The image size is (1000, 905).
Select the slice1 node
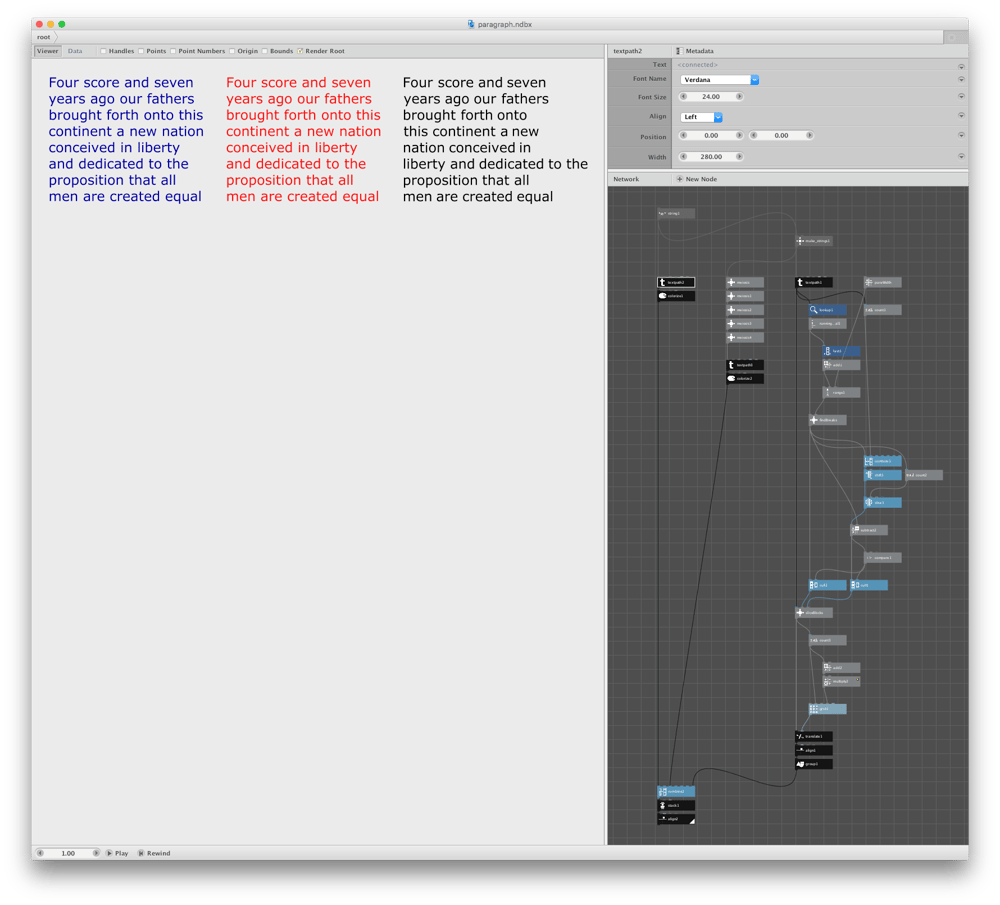tap(883, 503)
